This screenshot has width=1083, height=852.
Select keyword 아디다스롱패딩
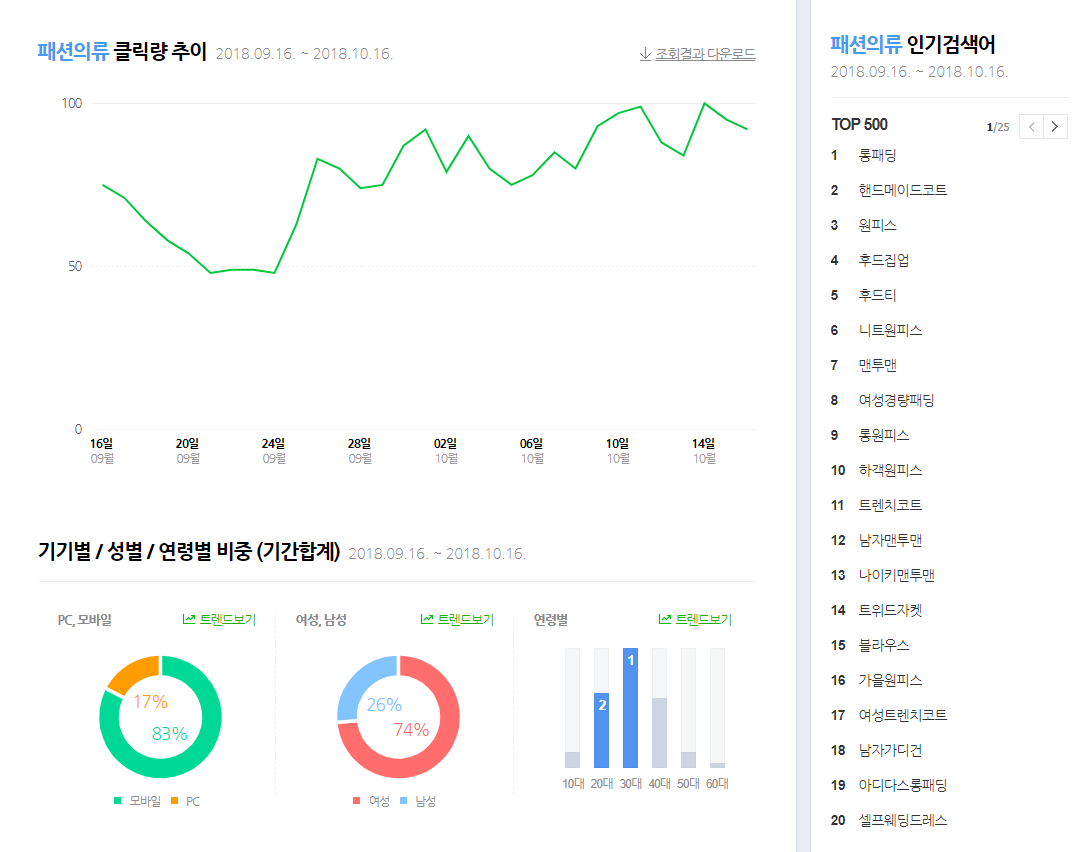tap(902, 785)
